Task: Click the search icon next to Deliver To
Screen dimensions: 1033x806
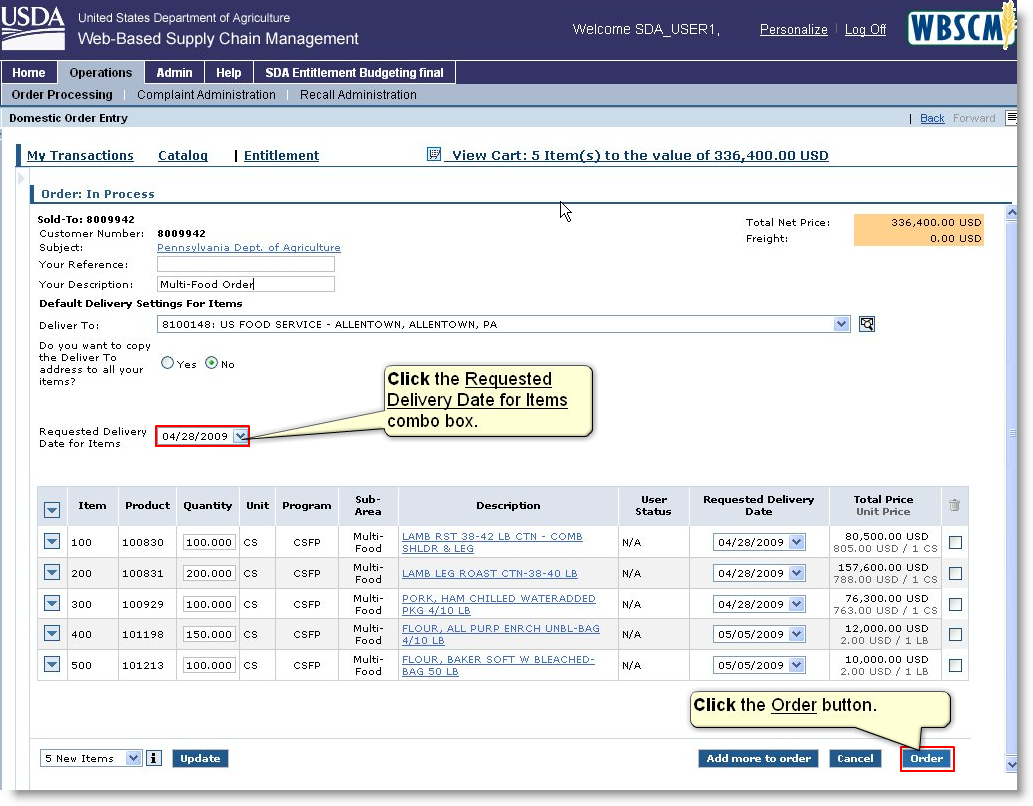Action: [x=867, y=324]
